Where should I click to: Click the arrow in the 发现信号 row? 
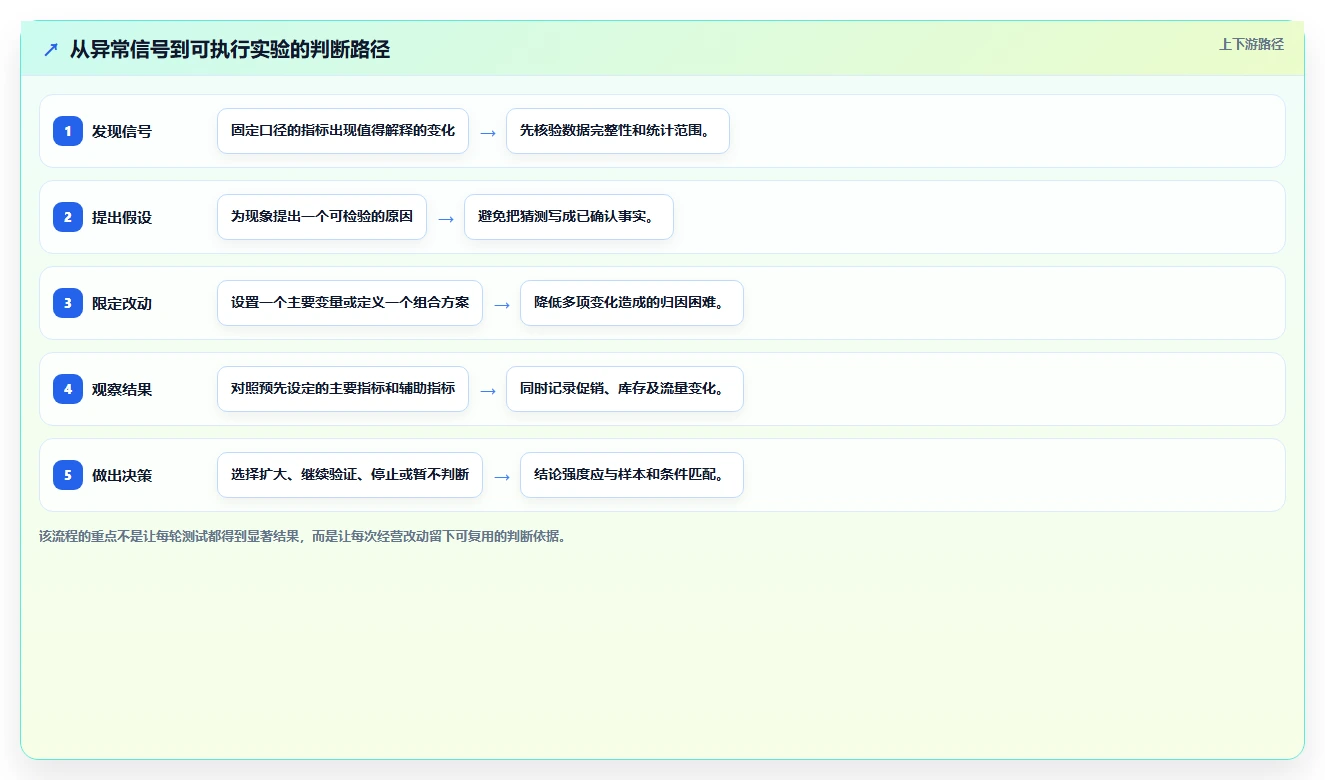(488, 132)
